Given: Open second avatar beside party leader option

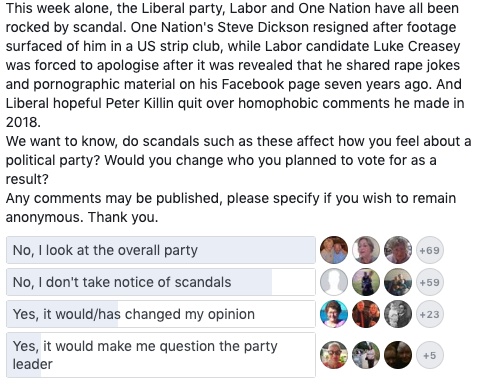Looking at the screenshot, I should pos(366,355).
